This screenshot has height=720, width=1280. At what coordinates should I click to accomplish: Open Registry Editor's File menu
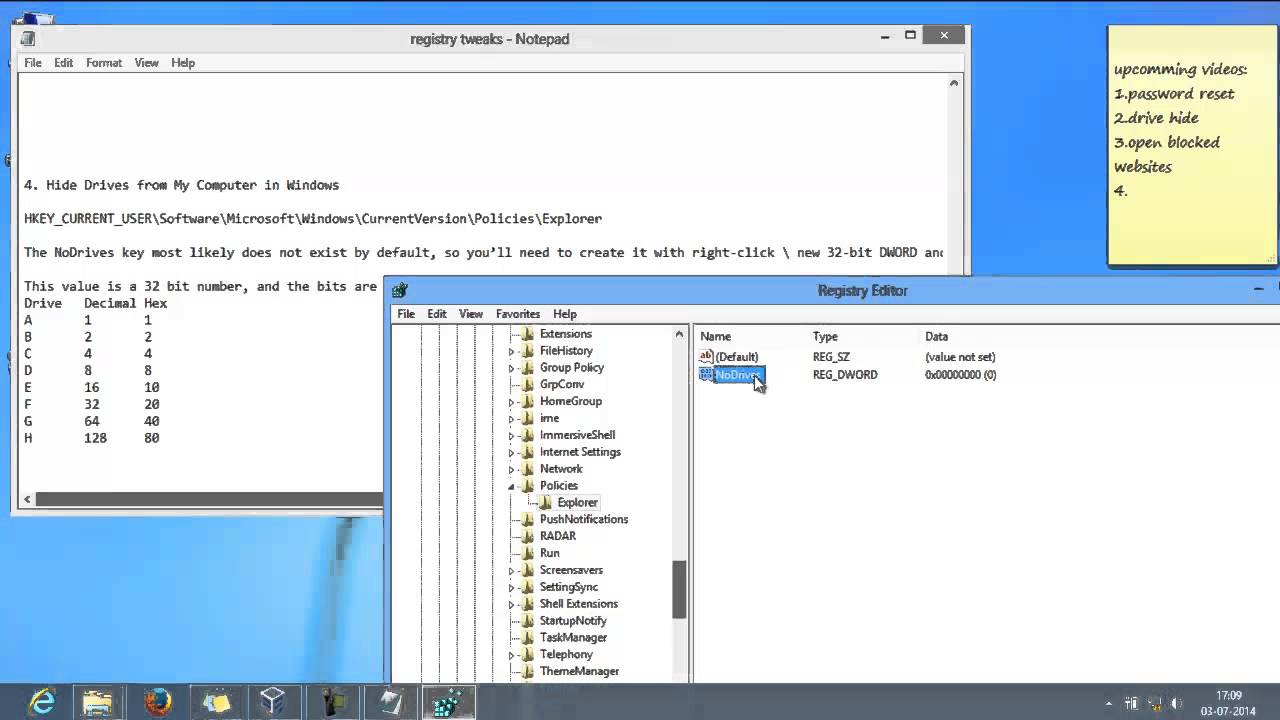tap(406, 314)
